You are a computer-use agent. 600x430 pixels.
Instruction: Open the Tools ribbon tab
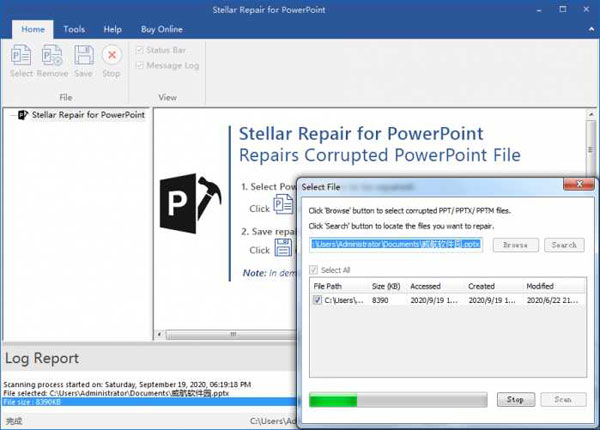coord(74,29)
